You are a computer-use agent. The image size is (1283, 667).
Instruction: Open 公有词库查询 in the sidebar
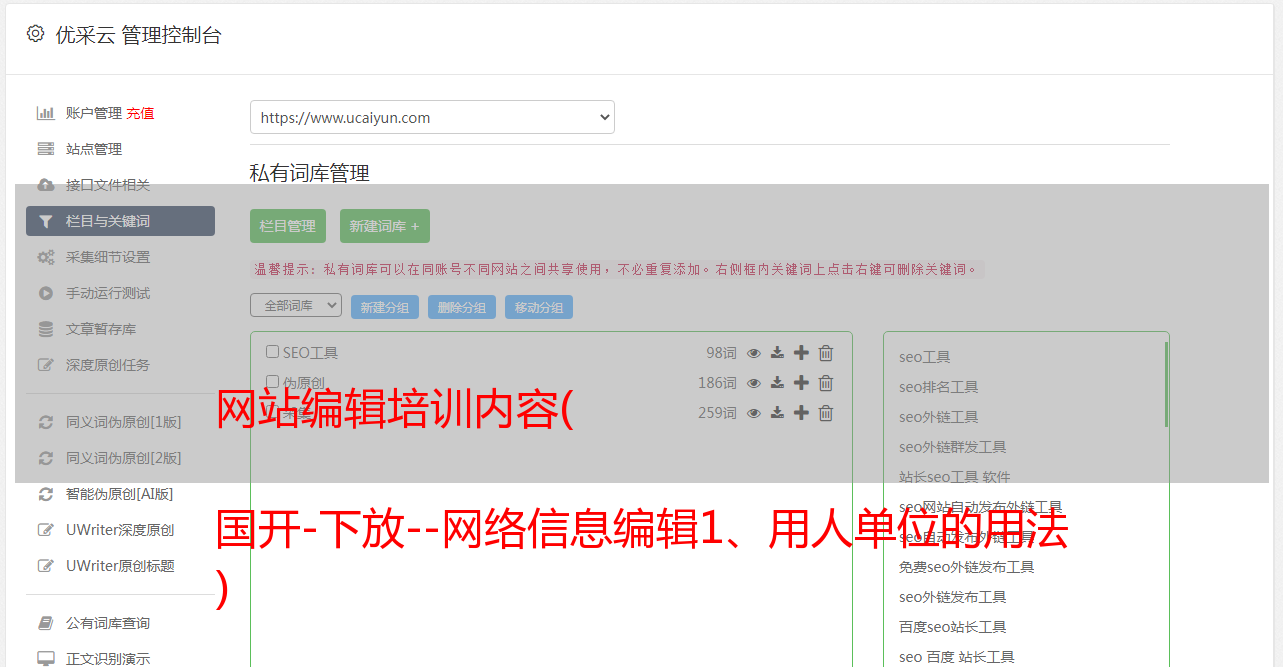pyautogui.click(x=108, y=623)
